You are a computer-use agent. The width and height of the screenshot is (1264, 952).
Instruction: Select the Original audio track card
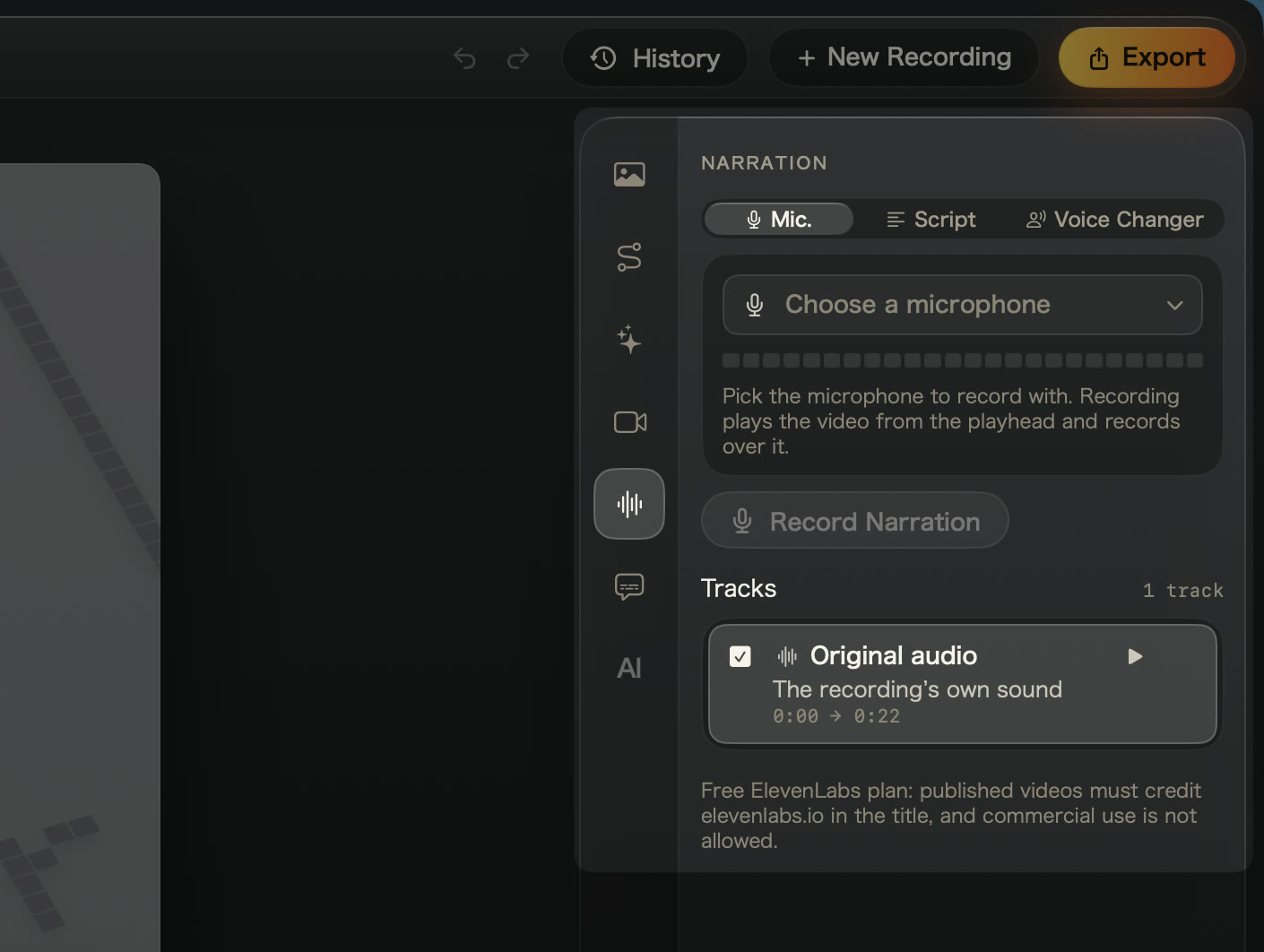963,684
